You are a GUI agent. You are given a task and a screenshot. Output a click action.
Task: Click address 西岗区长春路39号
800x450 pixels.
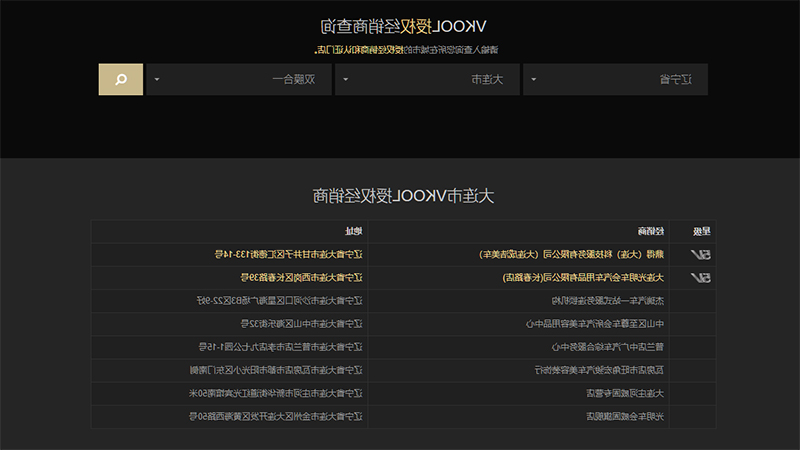point(302,278)
